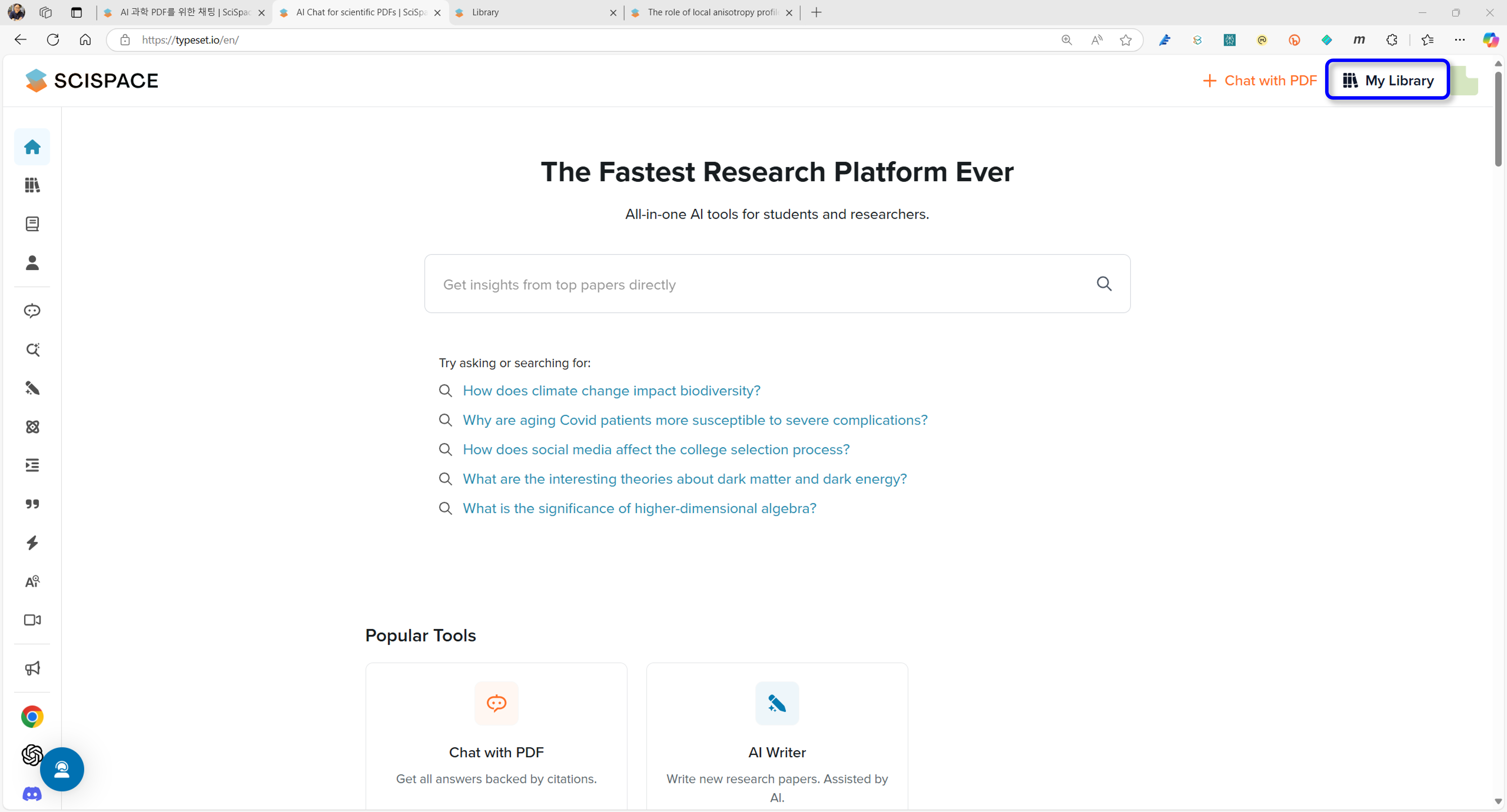
Task: Refresh the browser page
Action: (x=53, y=40)
